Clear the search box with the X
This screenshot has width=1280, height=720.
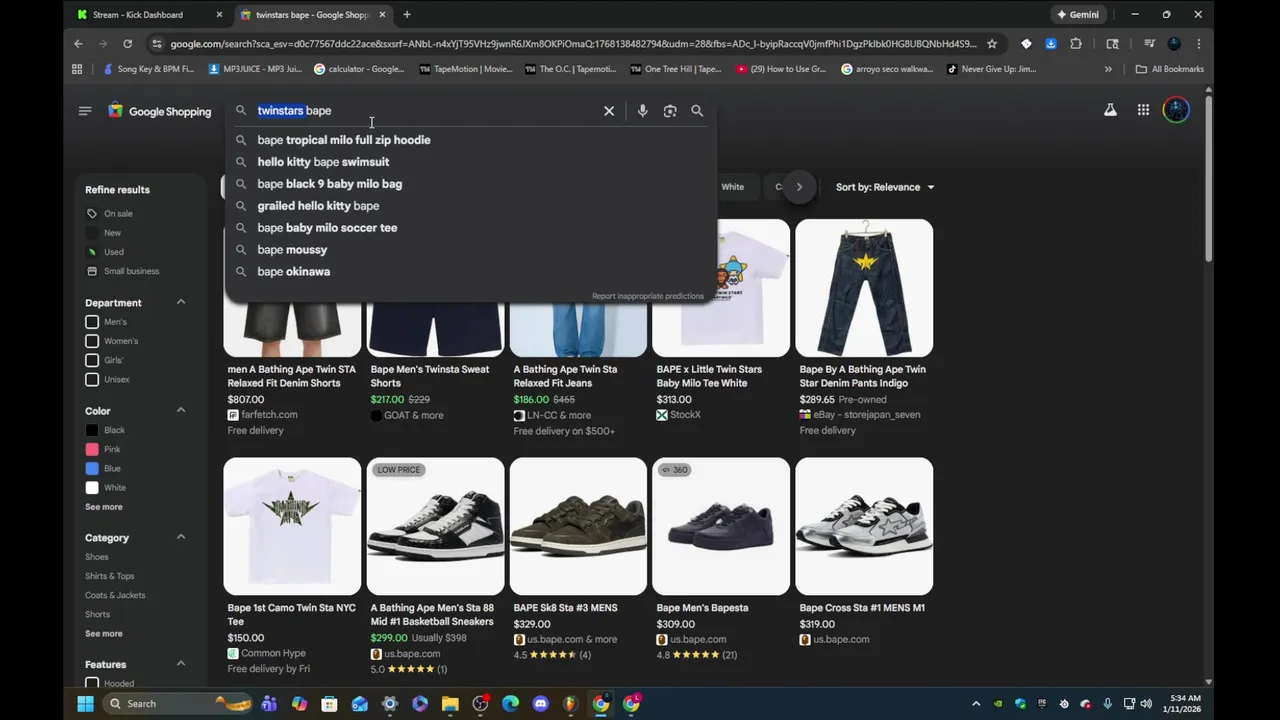609,111
